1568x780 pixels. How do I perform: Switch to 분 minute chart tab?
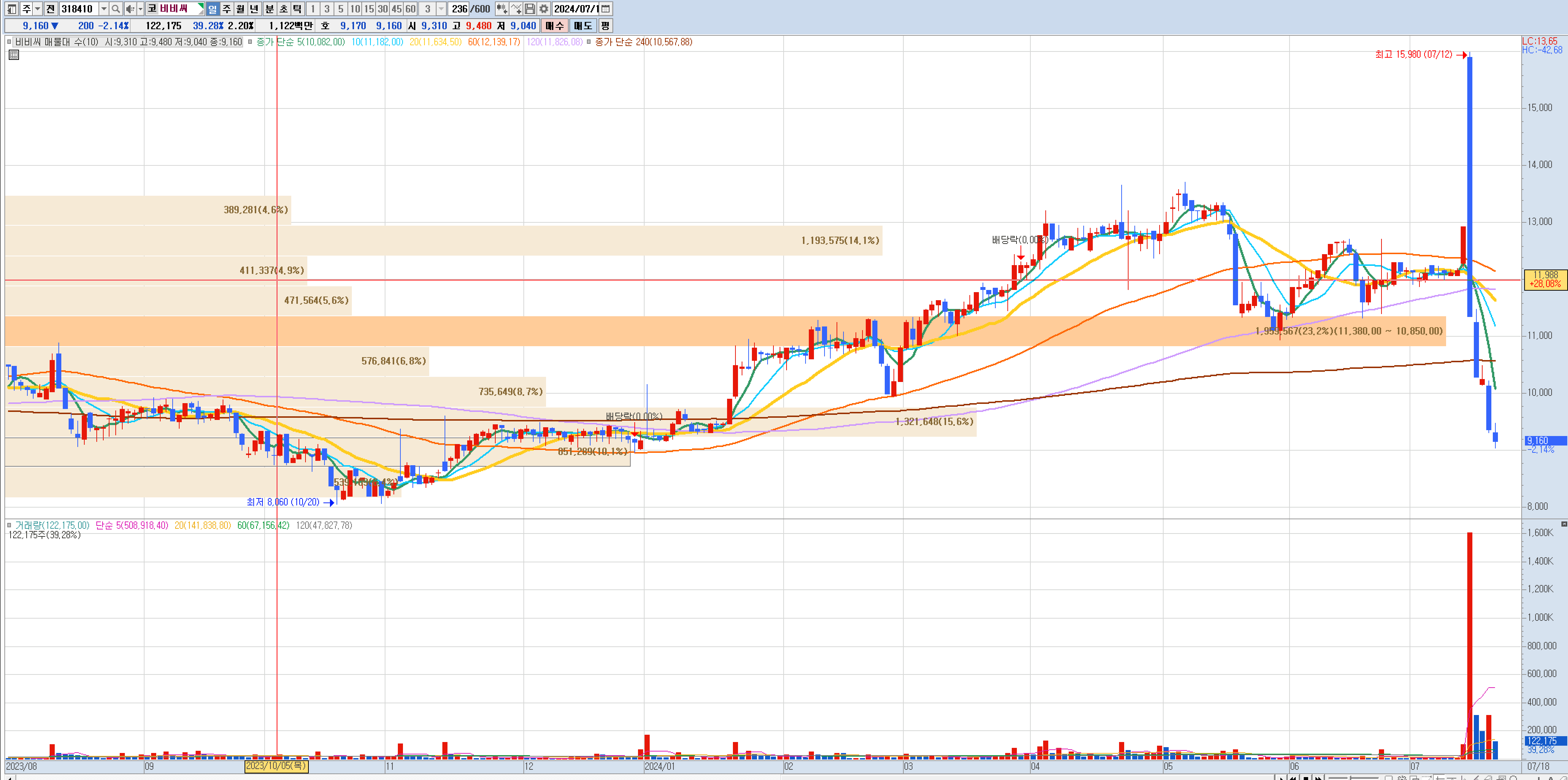coord(270,9)
